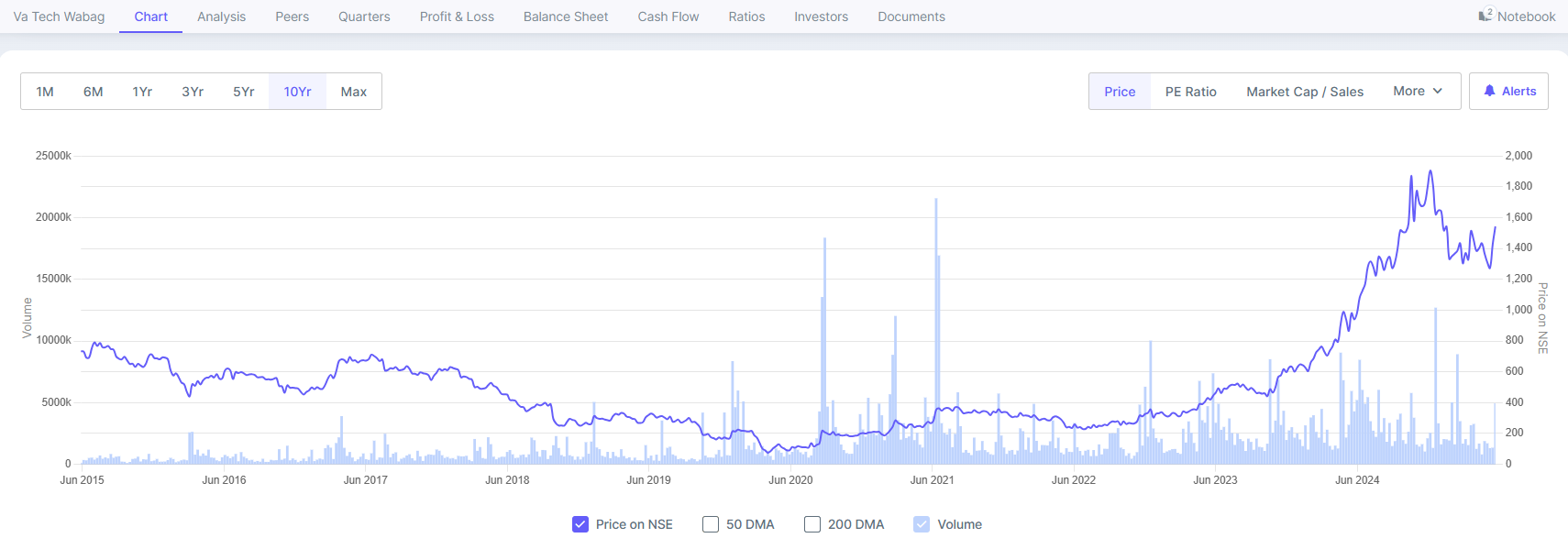Click the Va Tech Wabag company name
This screenshot has height=560, width=1568.
59,16
